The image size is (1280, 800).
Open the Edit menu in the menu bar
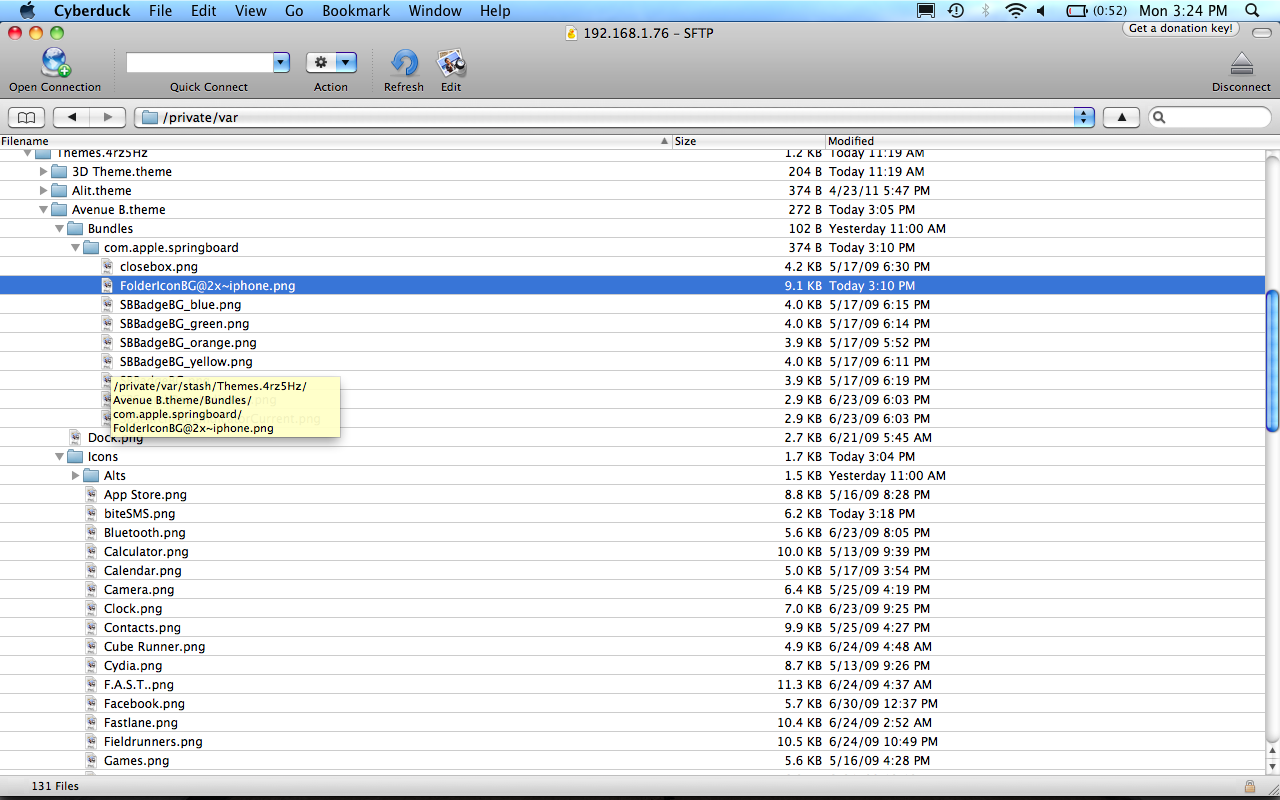(204, 10)
